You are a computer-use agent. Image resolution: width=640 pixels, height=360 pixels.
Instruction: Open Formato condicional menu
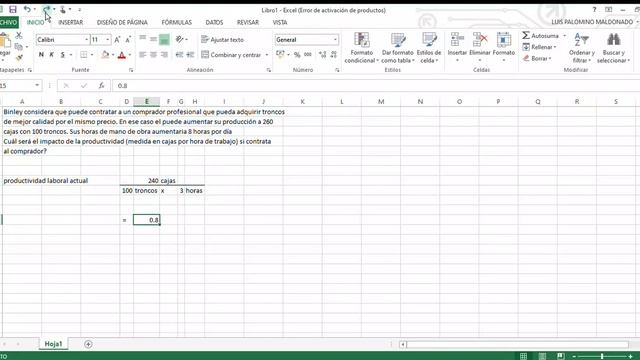361,48
